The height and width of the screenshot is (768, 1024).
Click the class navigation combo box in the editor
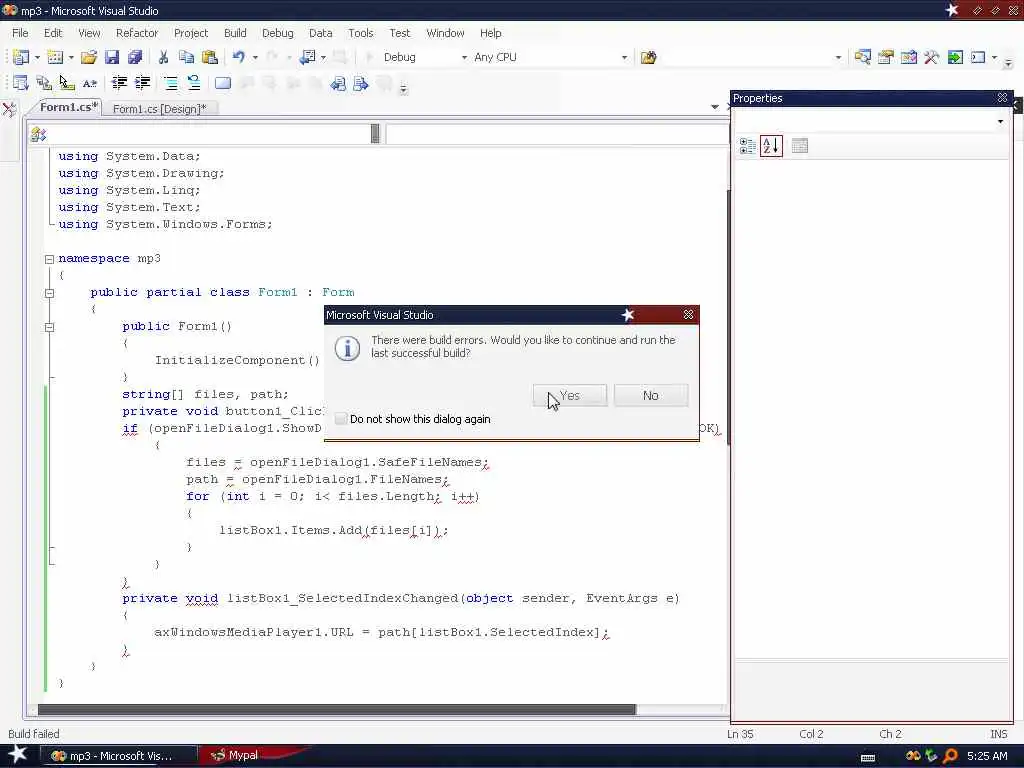point(204,134)
